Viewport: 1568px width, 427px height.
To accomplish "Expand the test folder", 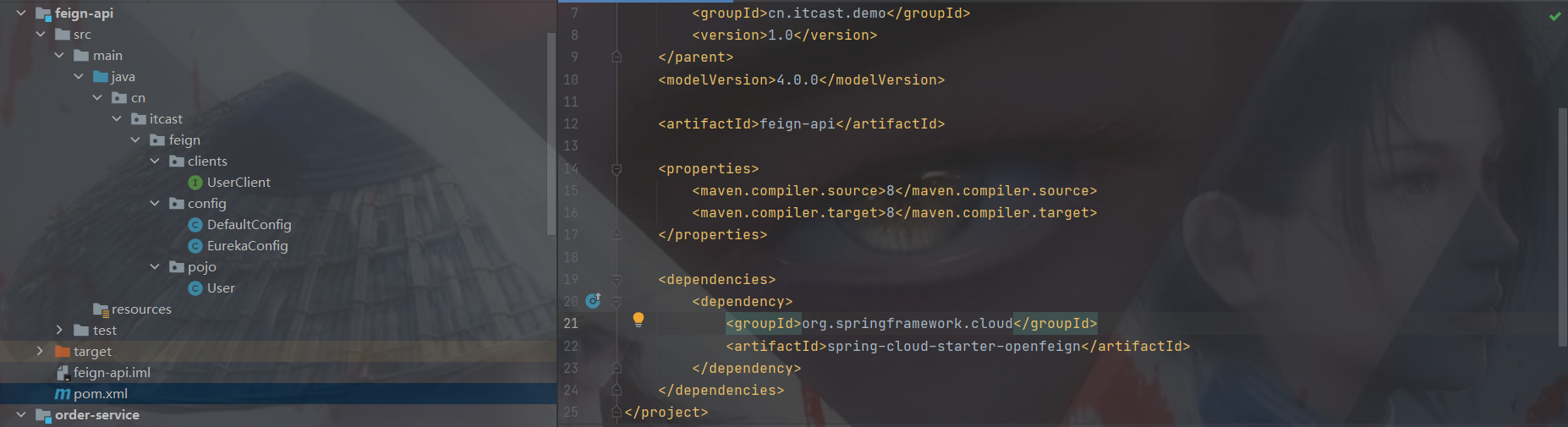I will pos(59,330).
